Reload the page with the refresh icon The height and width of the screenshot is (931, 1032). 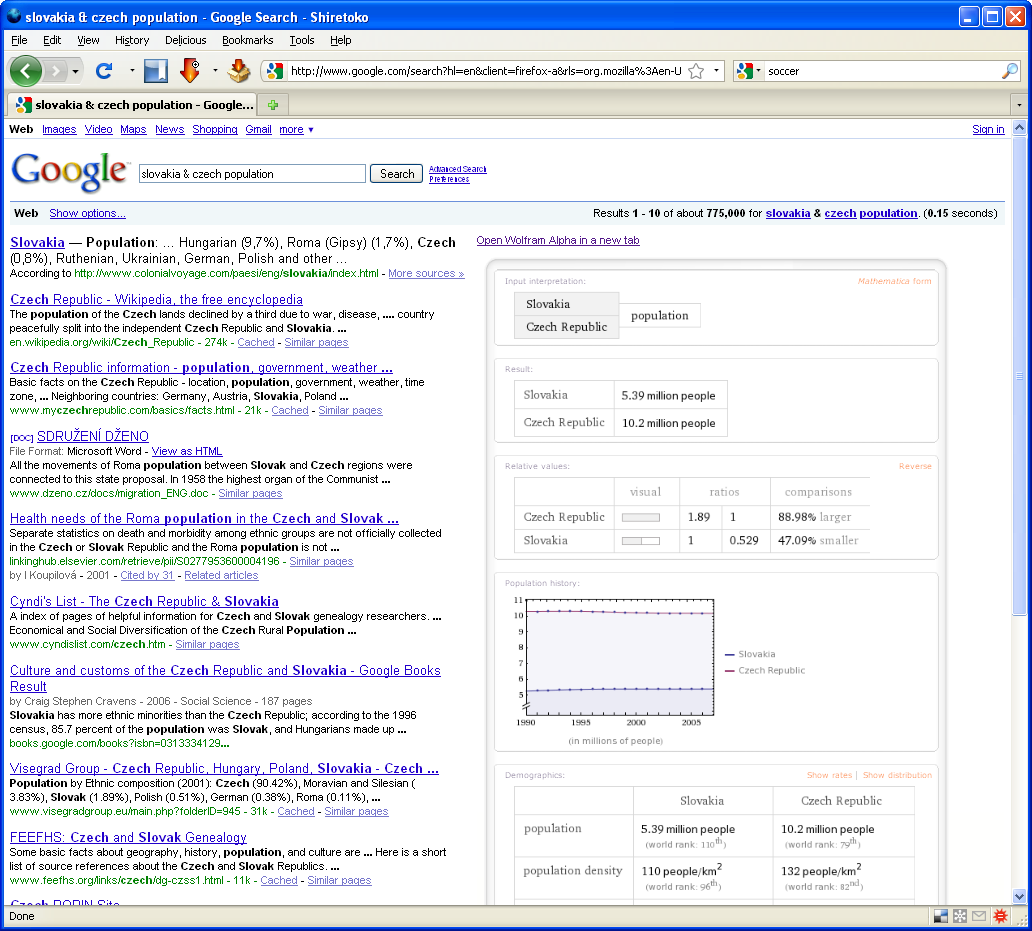(103, 71)
